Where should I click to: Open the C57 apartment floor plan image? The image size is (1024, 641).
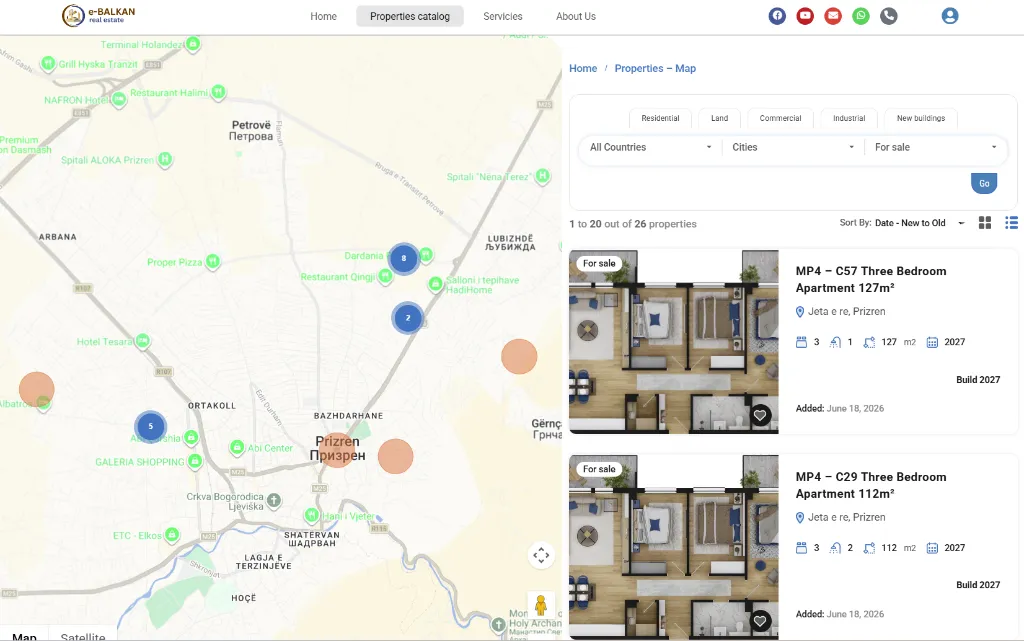[673, 341]
